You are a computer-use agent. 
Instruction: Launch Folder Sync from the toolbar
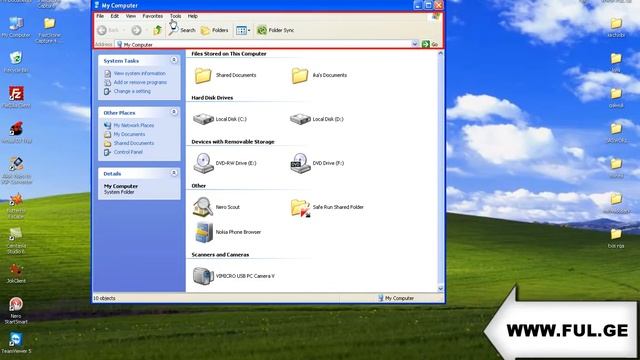(275, 30)
